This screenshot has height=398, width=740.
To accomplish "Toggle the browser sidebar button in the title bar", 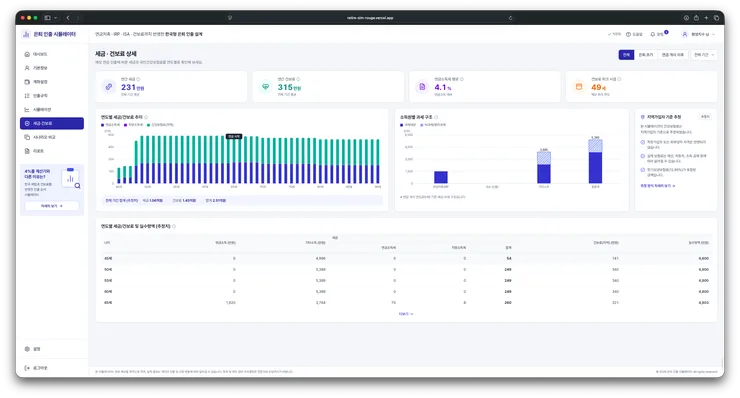I will pos(48,17).
